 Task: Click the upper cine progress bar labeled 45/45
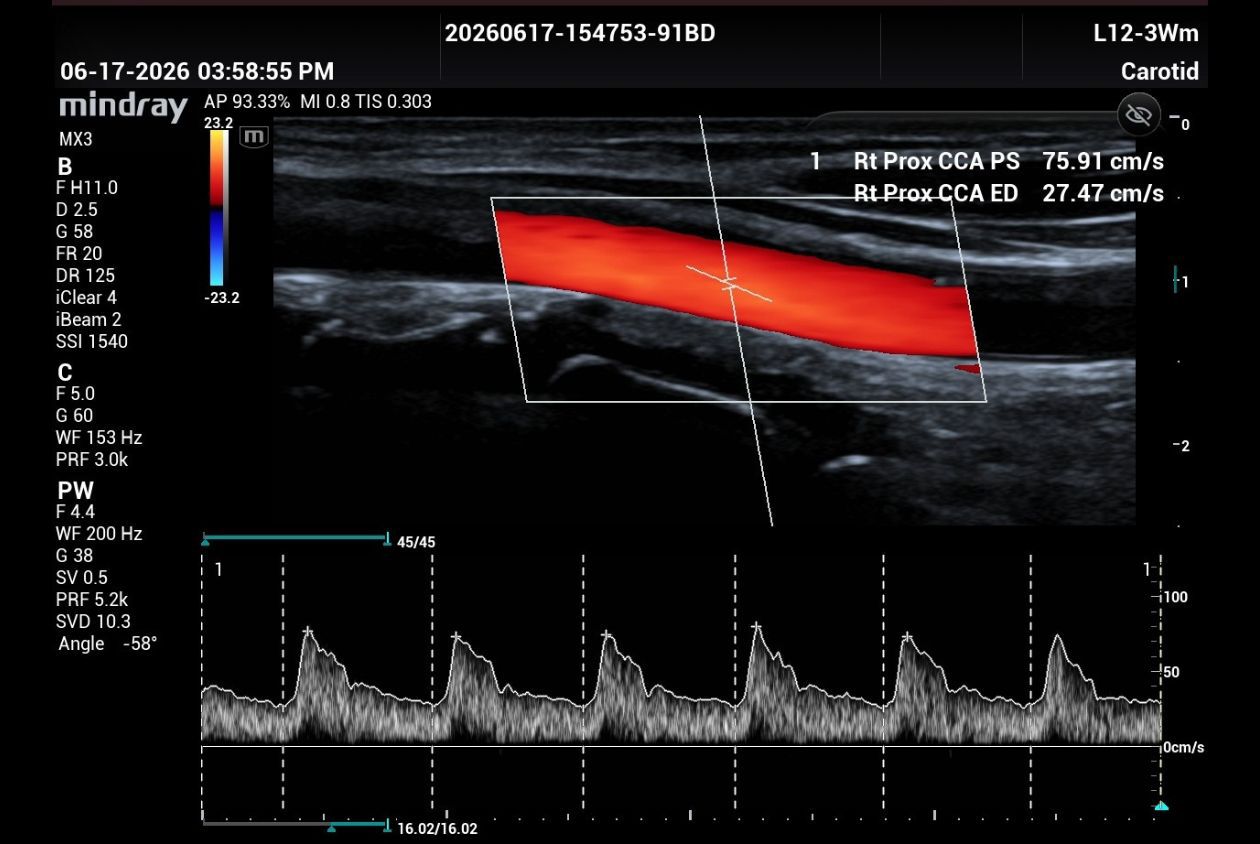(x=295, y=539)
